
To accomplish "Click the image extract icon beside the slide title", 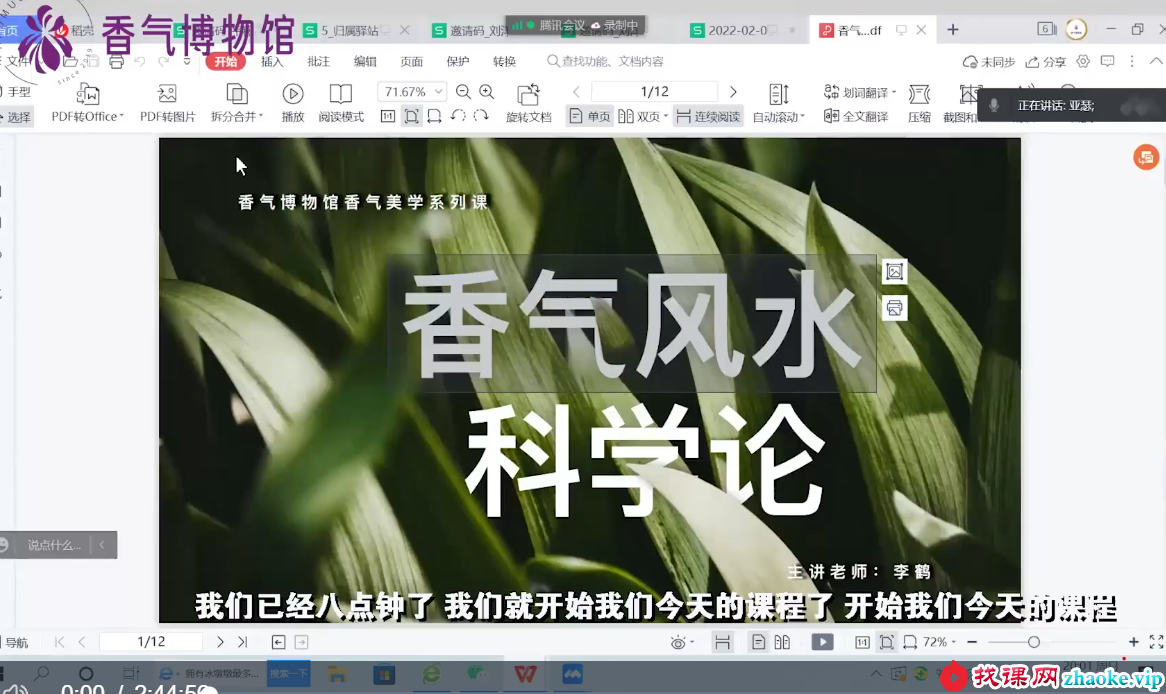I will tap(894, 272).
